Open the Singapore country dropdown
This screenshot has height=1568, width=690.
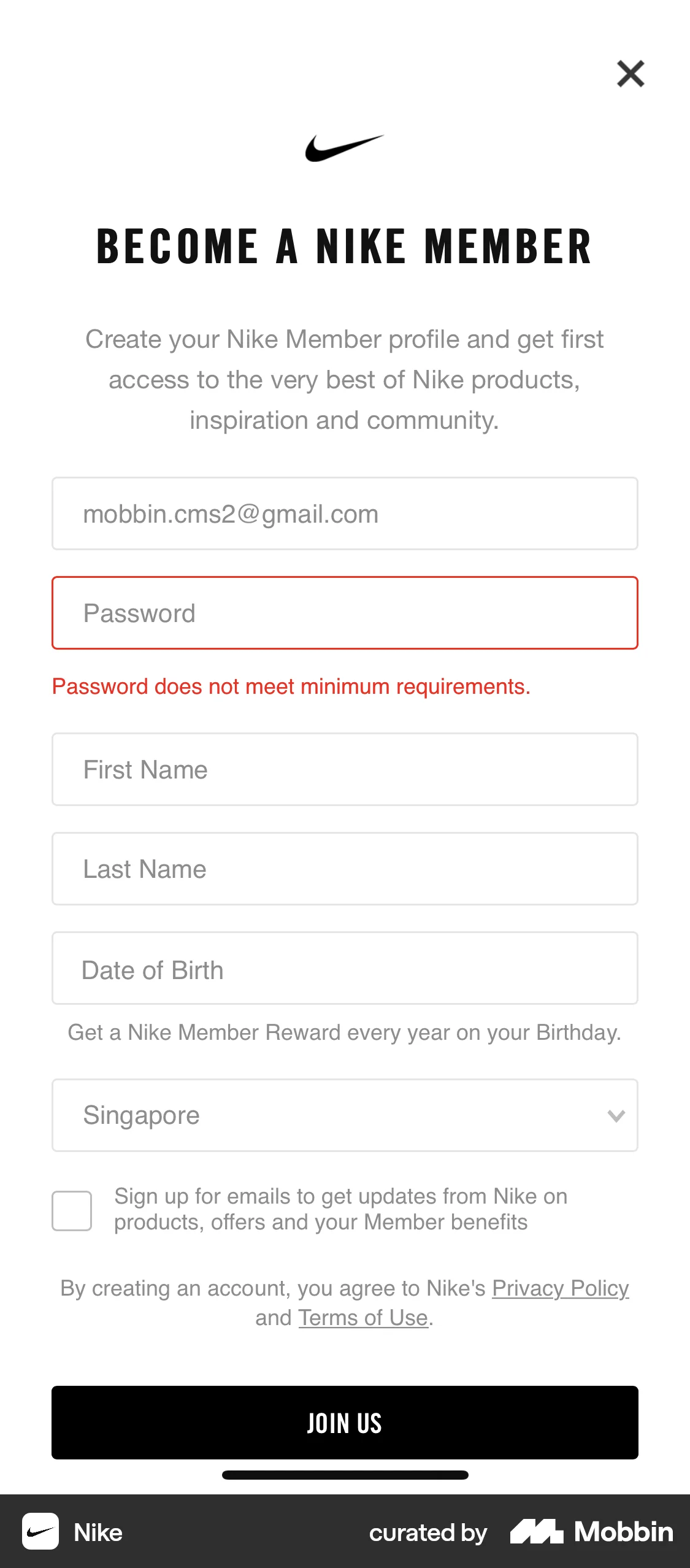point(331,1115)
